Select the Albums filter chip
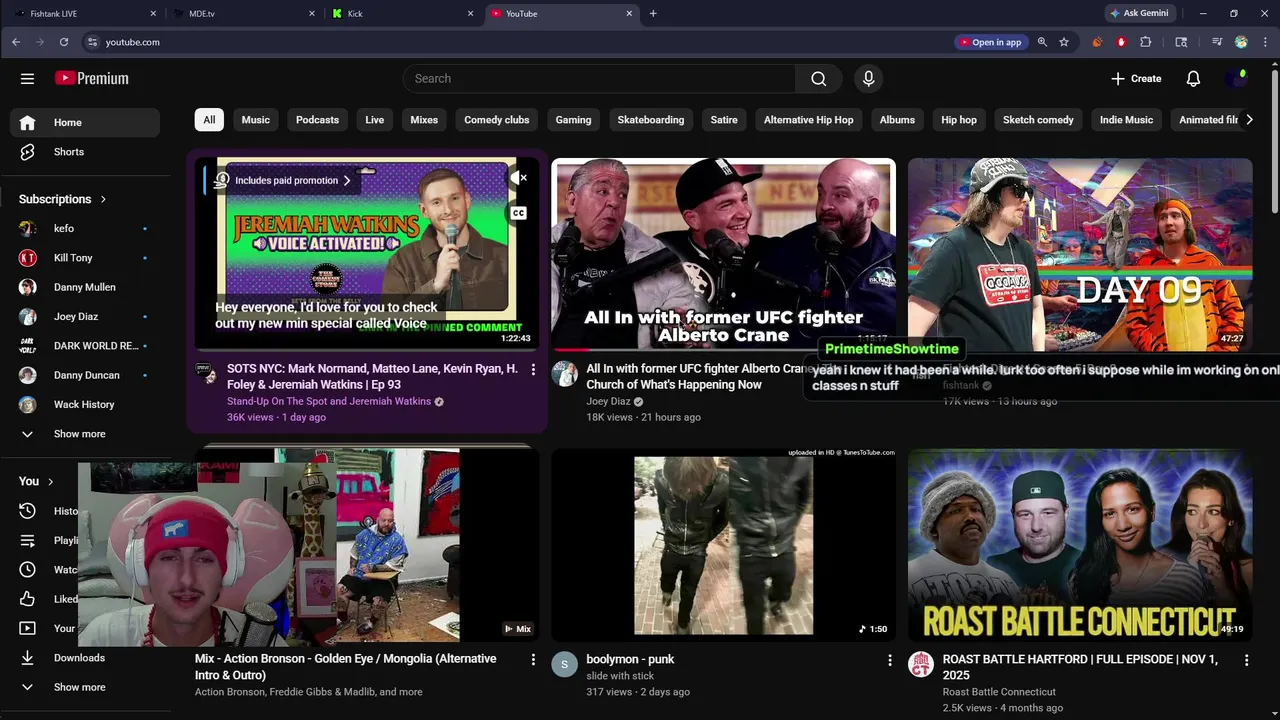Image resolution: width=1280 pixels, height=720 pixels. click(x=897, y=120)
